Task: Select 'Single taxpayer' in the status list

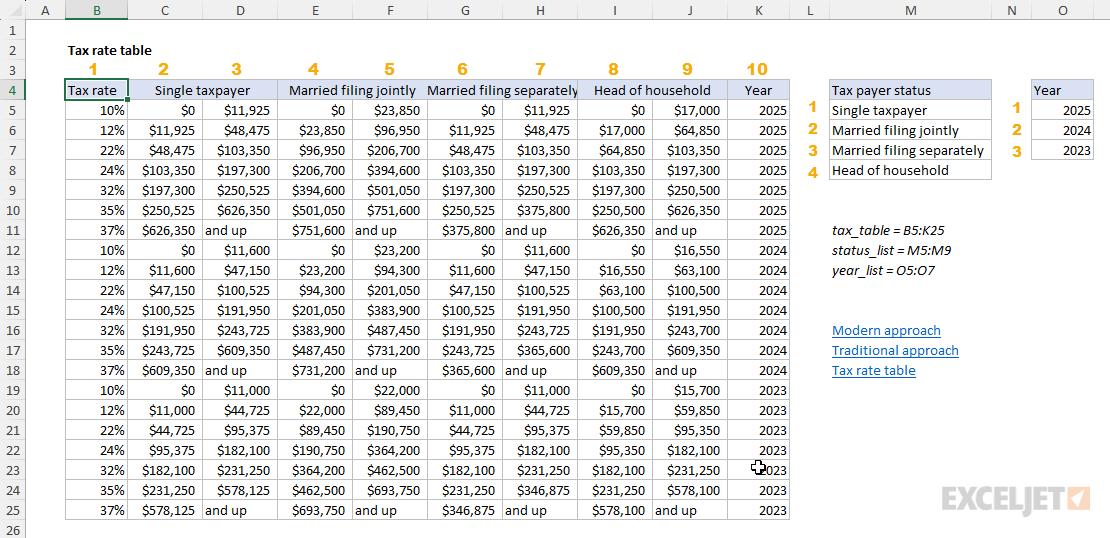Action: coord(910,110)
